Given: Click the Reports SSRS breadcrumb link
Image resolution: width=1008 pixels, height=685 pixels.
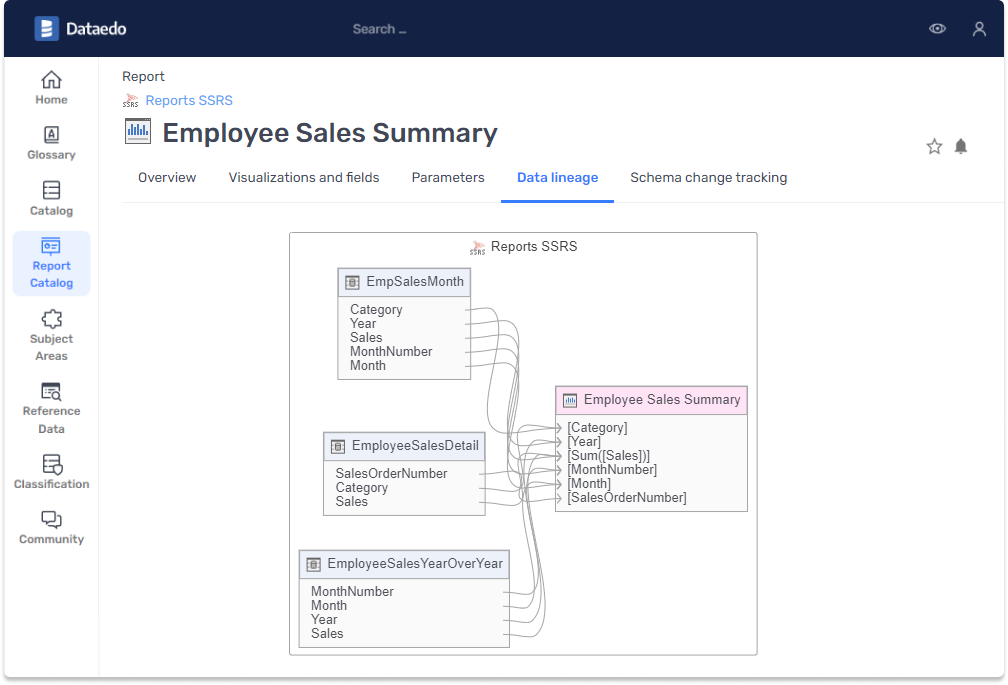Looking at the screenshot, I should point(189,100).
